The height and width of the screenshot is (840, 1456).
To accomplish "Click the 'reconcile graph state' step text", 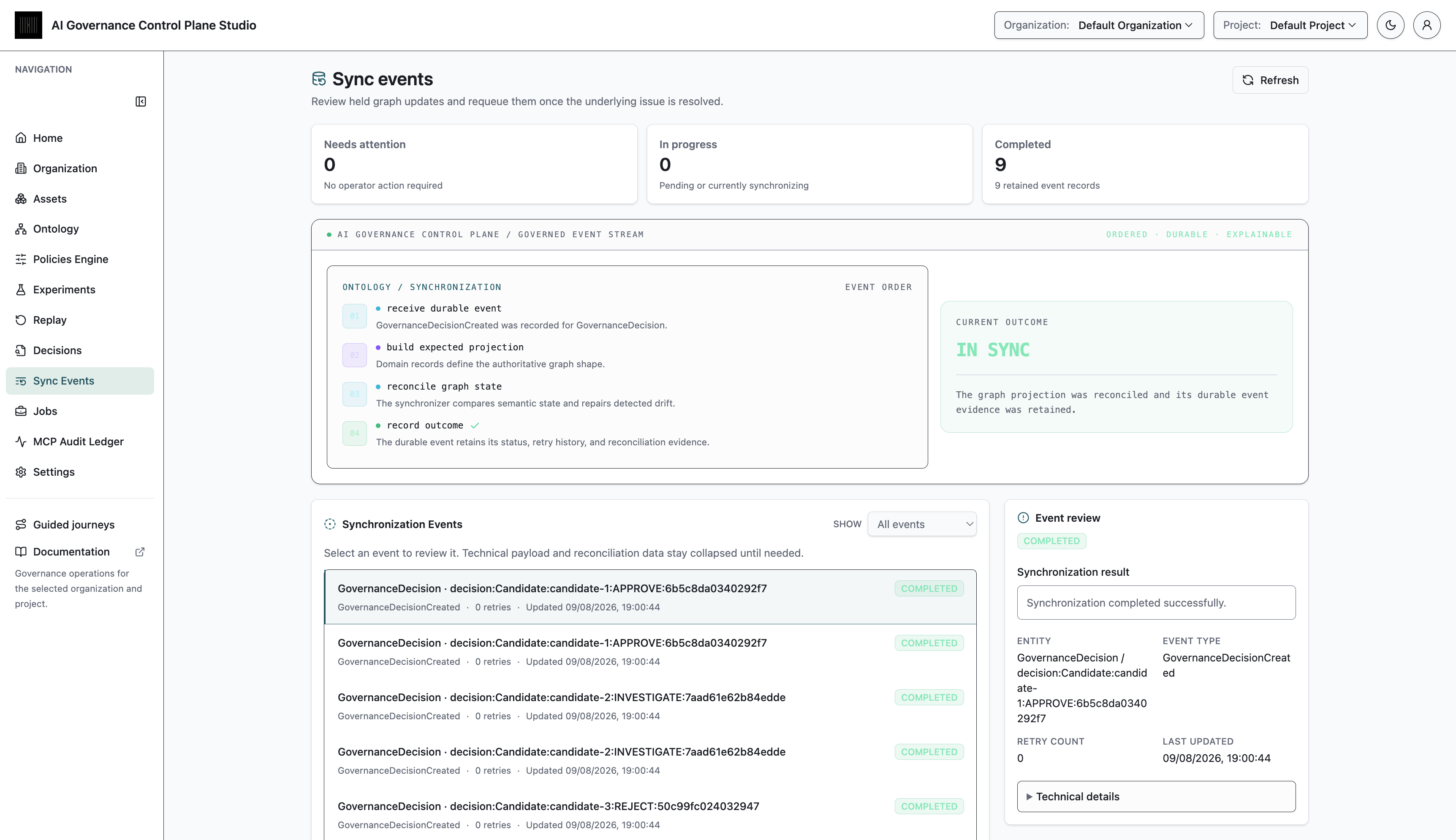I will click(x=444, y=387).
